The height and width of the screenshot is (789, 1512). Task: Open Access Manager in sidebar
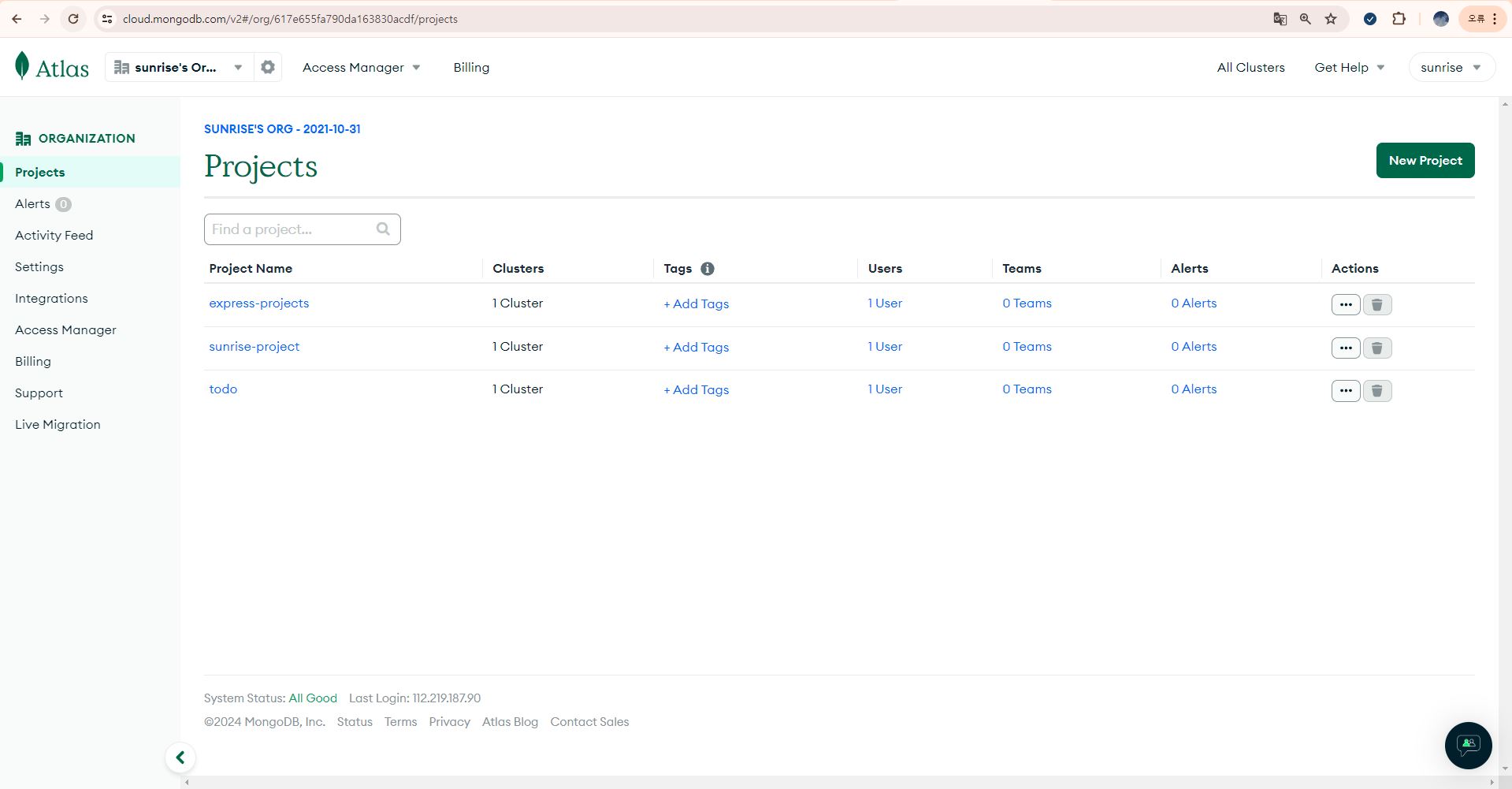pos(65,330)
